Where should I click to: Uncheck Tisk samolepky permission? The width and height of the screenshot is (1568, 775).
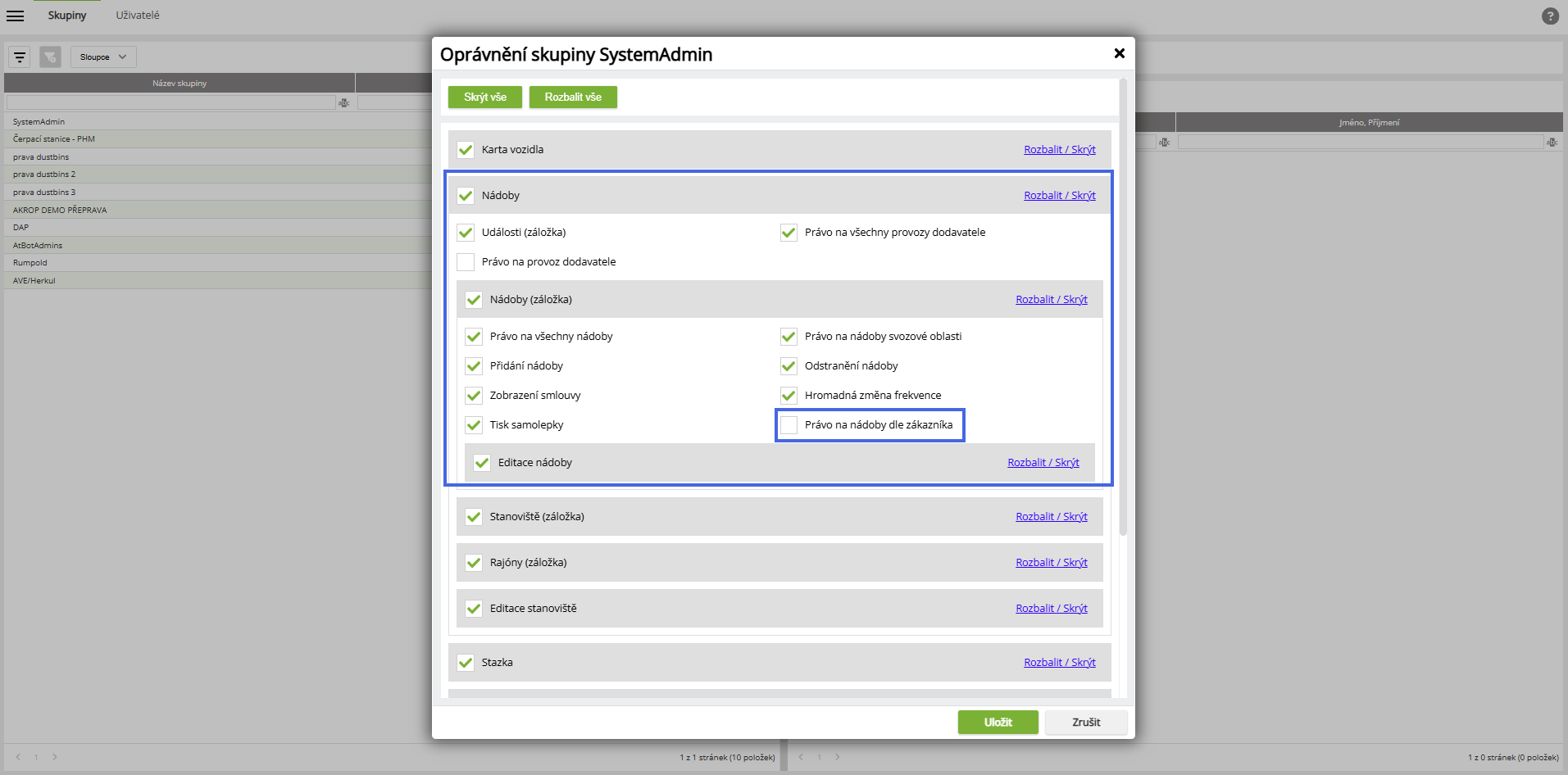[x=474, y=425]
